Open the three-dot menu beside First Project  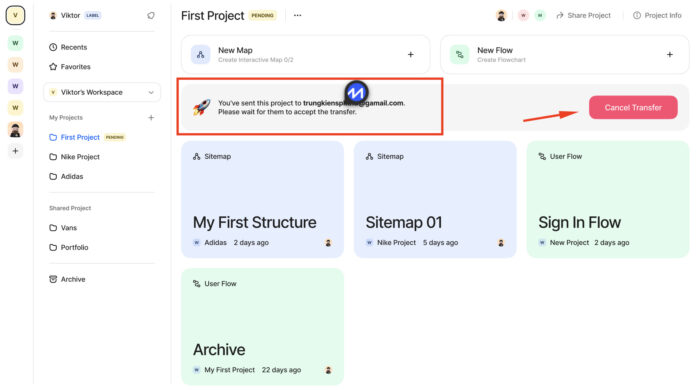tap(297, 15)
